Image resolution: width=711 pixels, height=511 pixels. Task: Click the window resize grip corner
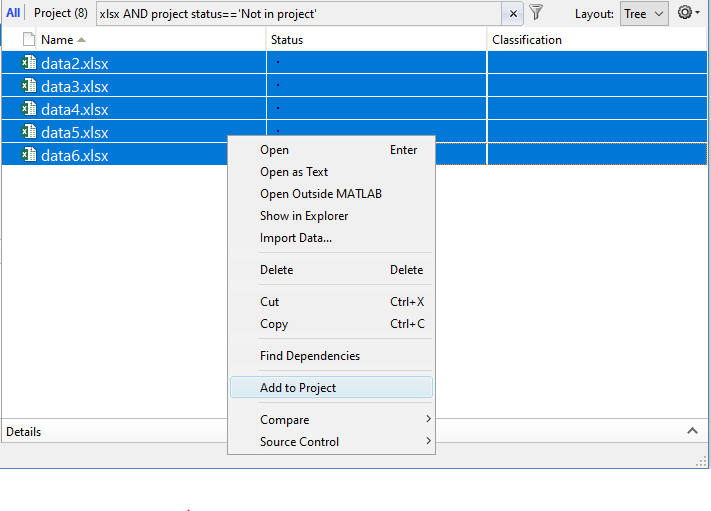click(x=701, y=462)
